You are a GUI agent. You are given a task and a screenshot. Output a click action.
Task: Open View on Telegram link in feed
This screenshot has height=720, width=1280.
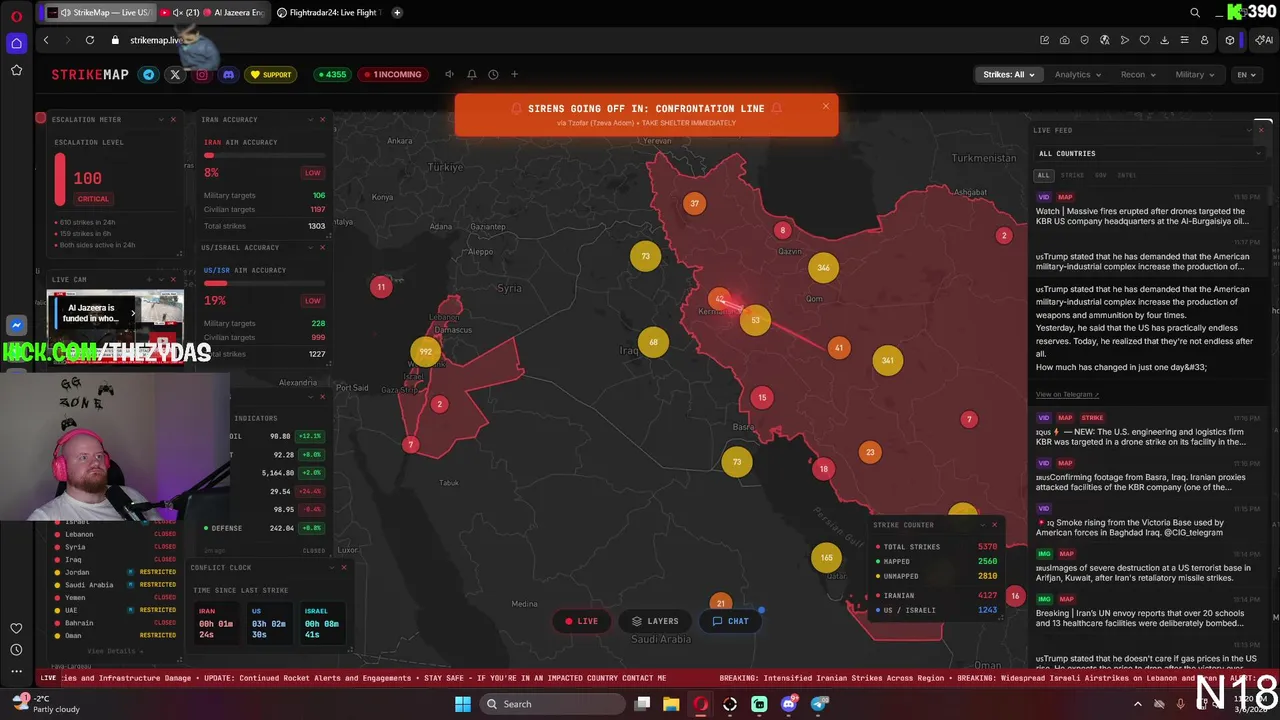pos(1067,394)
